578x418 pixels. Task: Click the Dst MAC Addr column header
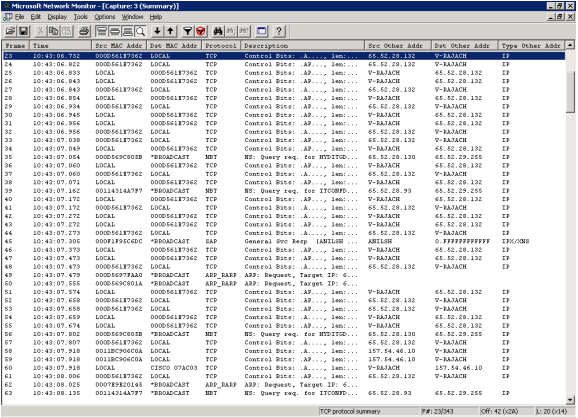pos(174,45)
